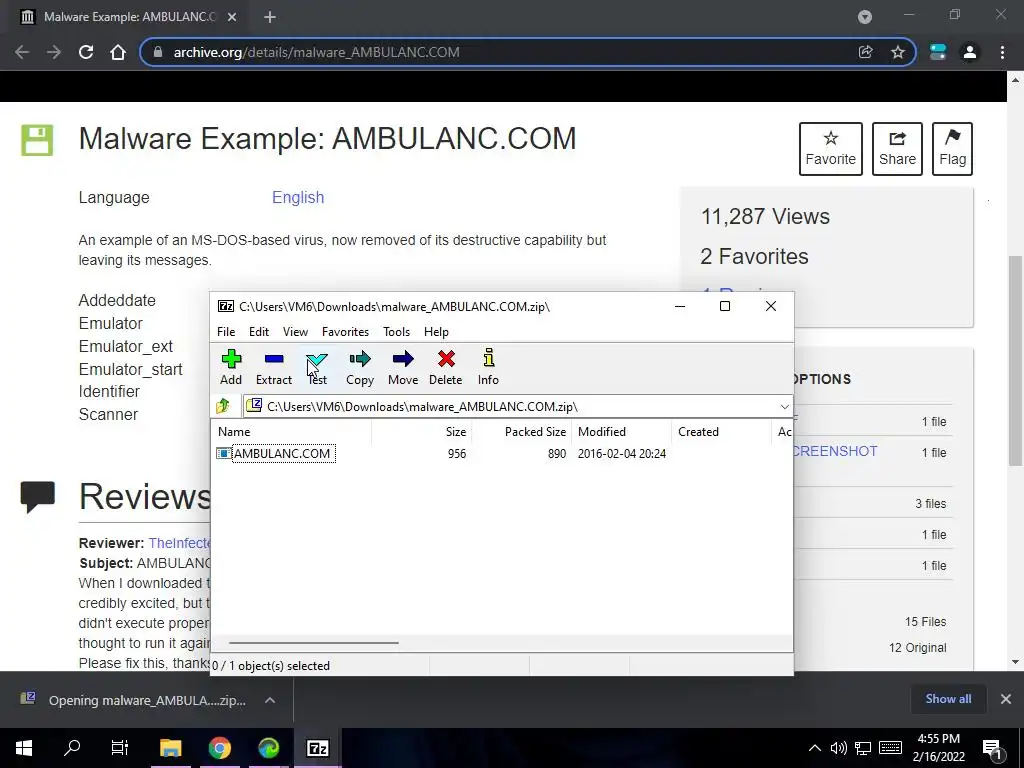
Task: Expand the 7-Zip path dropdown
Action: (784, 406)
